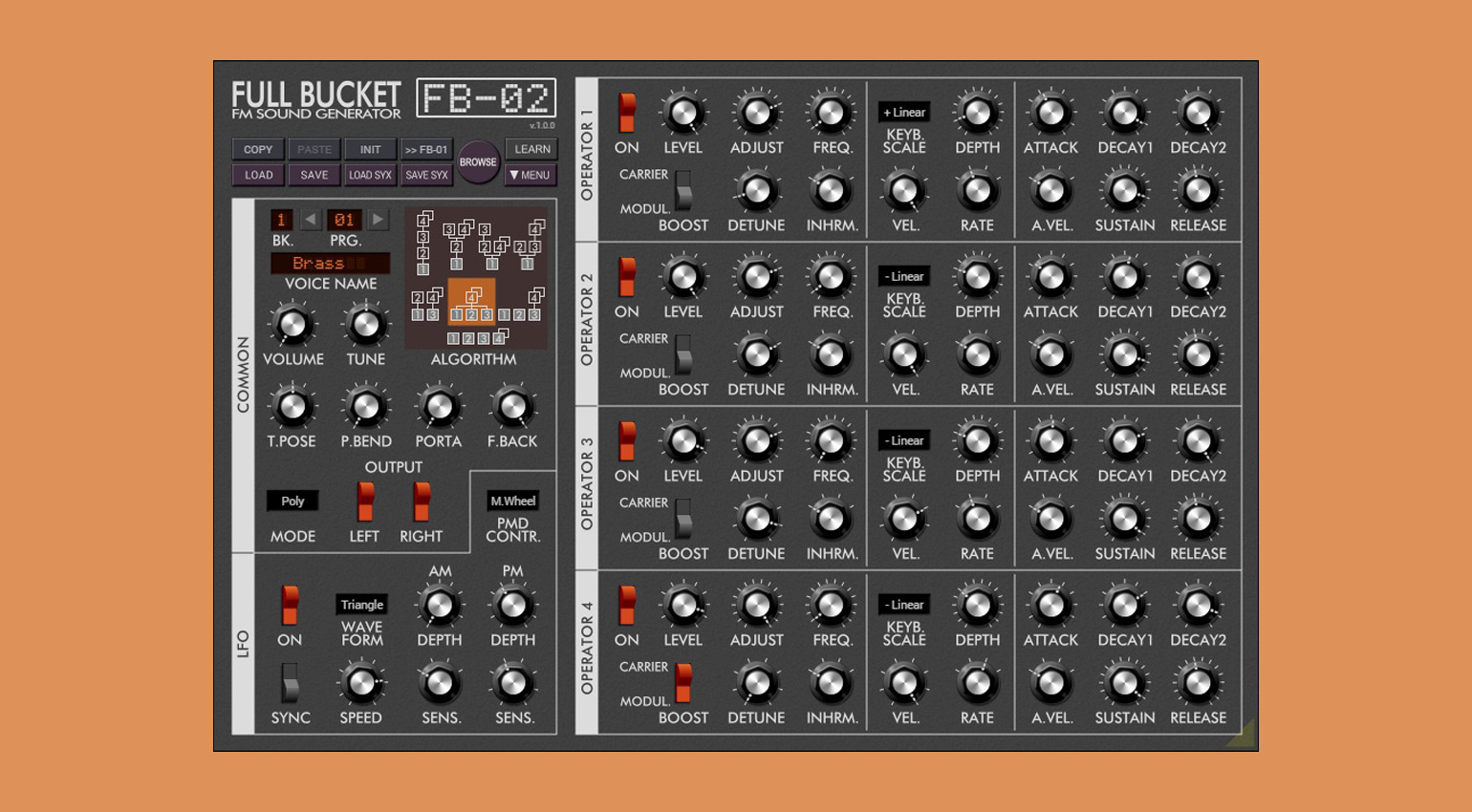Open the Triangle waveform selector

coord(362,605)
